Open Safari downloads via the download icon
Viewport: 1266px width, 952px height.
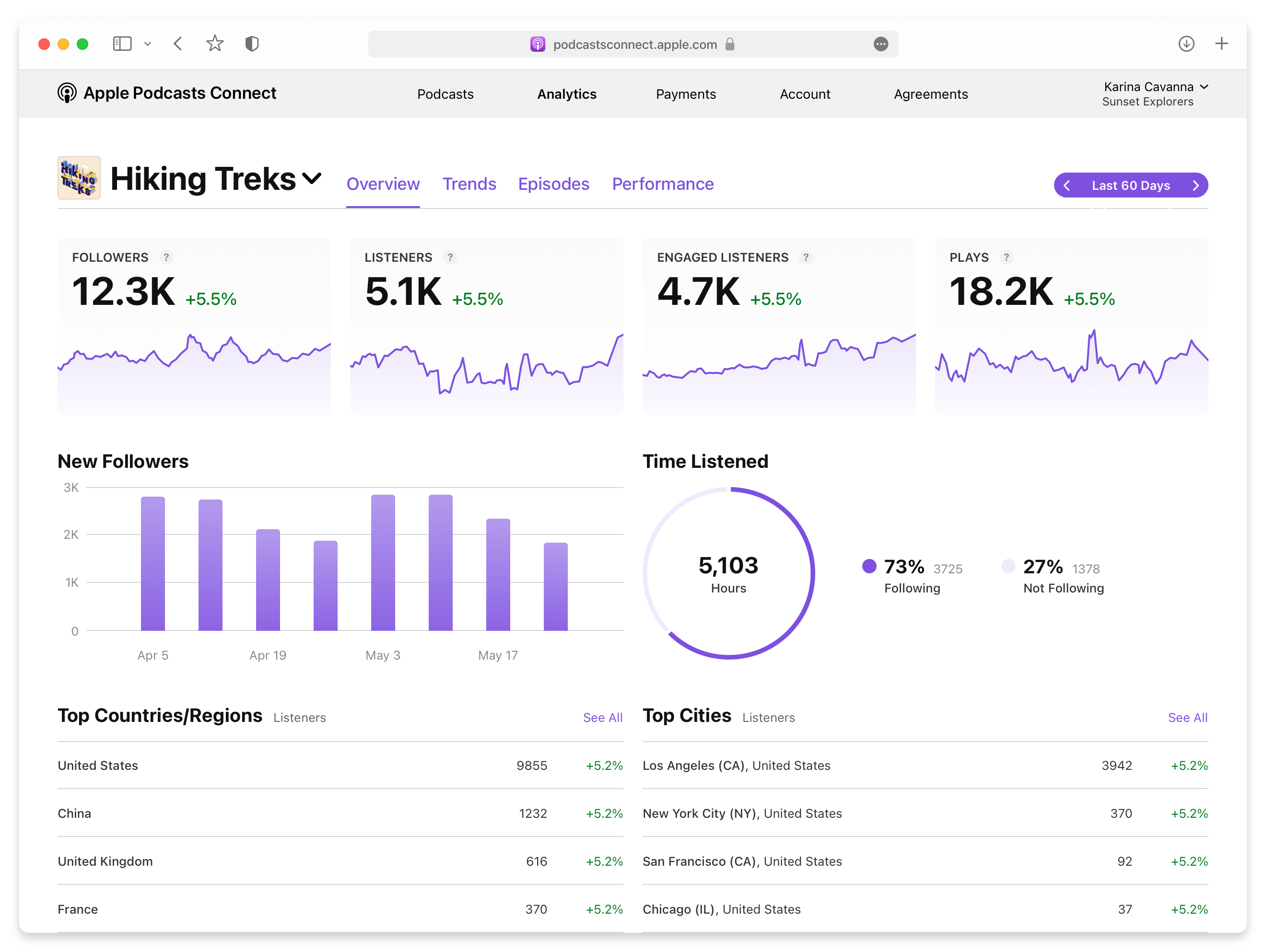point(1186,44)
